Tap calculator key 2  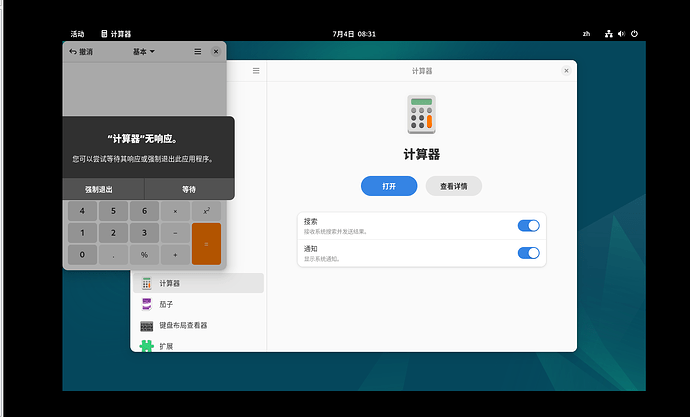click(x=113, y=233)
